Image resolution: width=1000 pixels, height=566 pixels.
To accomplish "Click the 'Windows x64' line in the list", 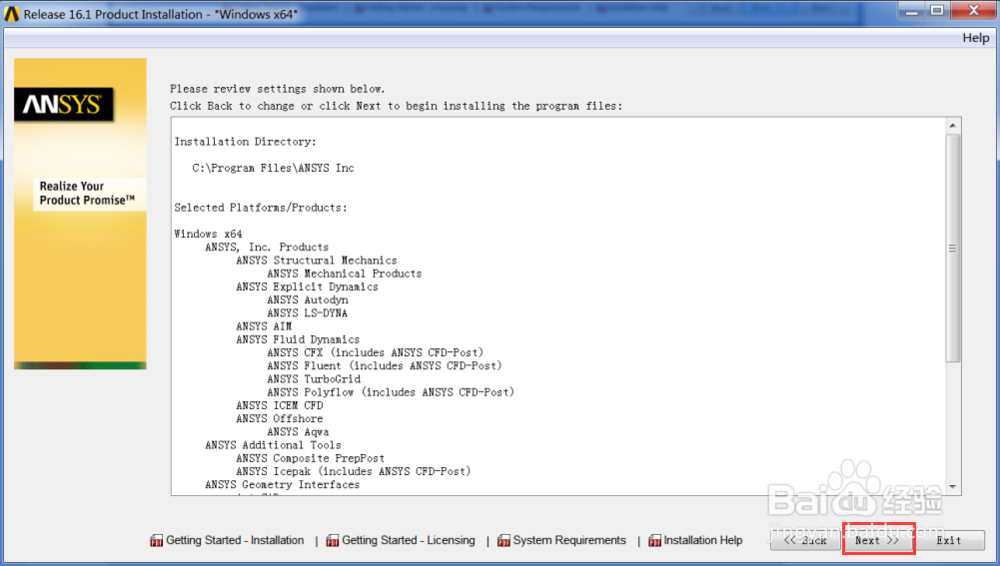I will point(208,234).
